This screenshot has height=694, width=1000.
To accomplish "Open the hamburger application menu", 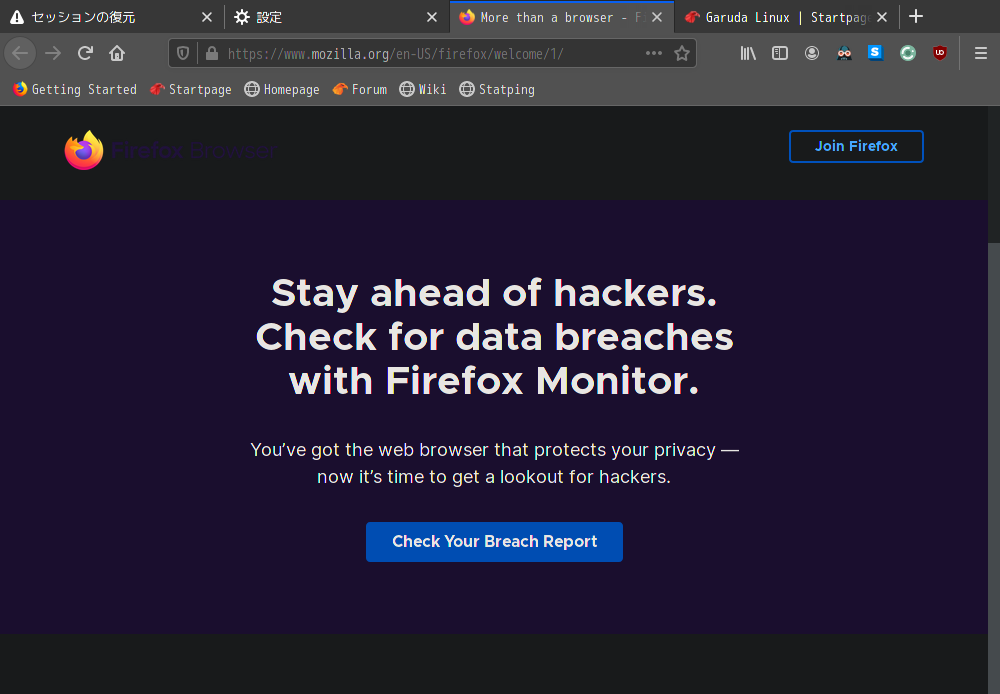I will (981, 53).
